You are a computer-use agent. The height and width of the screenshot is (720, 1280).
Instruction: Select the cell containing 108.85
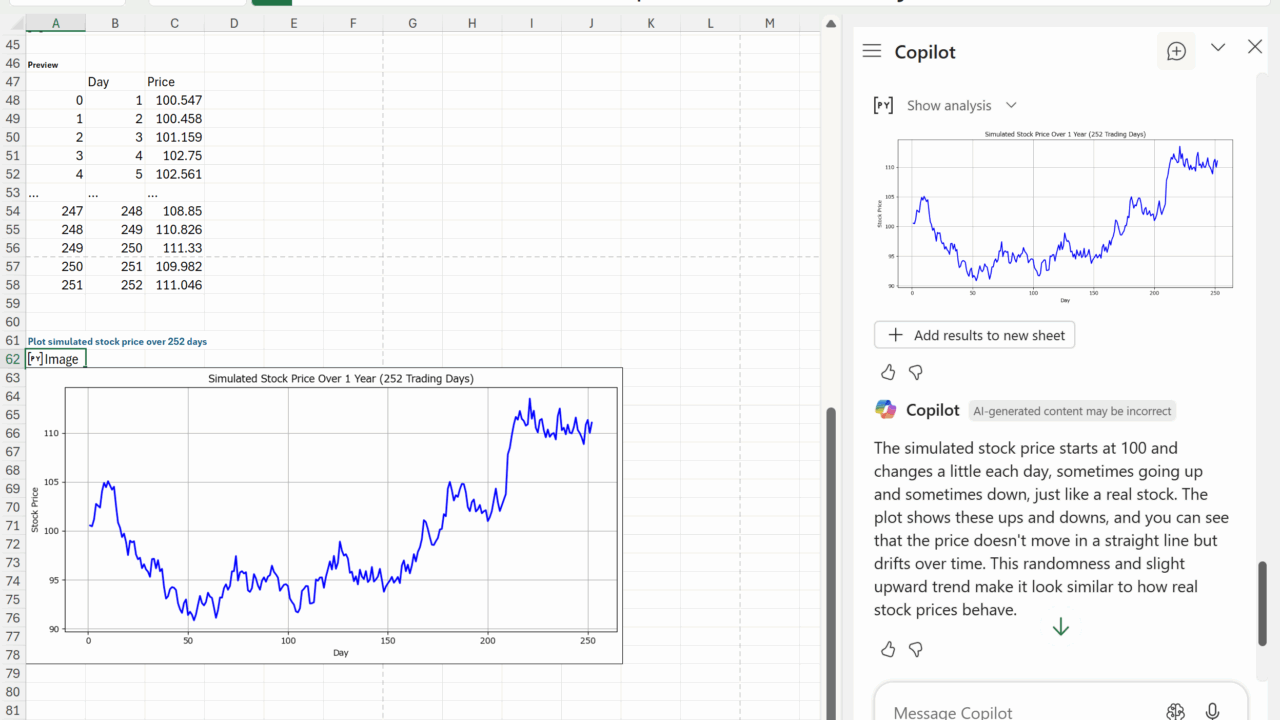click(174, 211)
